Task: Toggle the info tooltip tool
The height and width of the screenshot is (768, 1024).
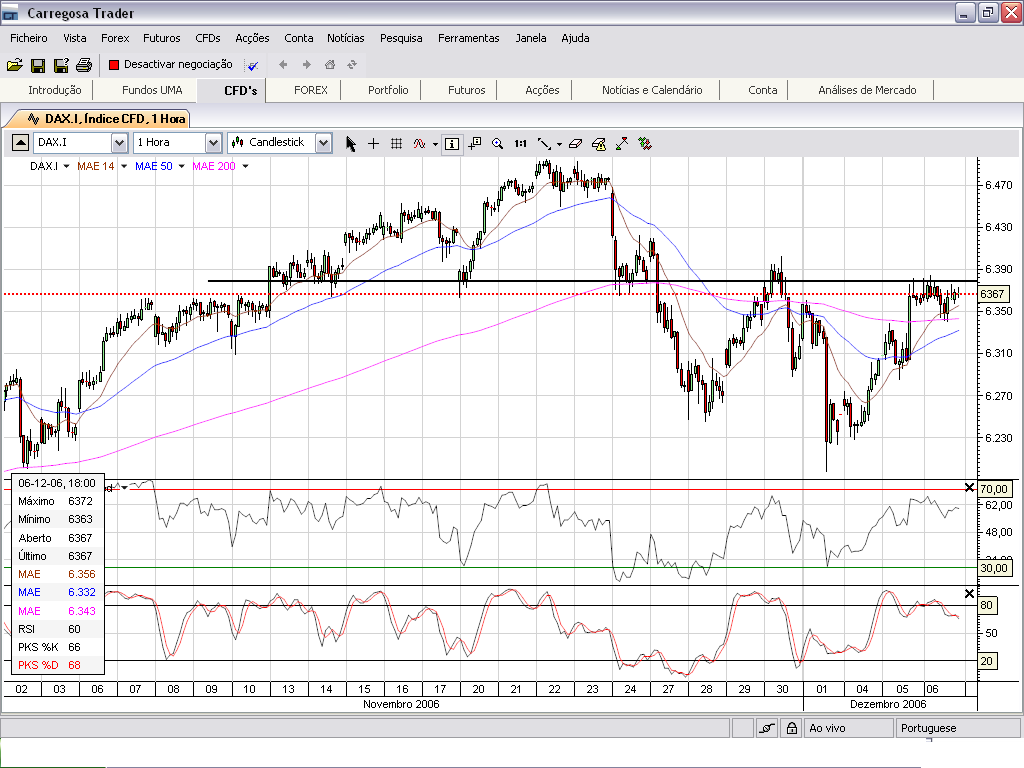Action: (x=451, y=143)
